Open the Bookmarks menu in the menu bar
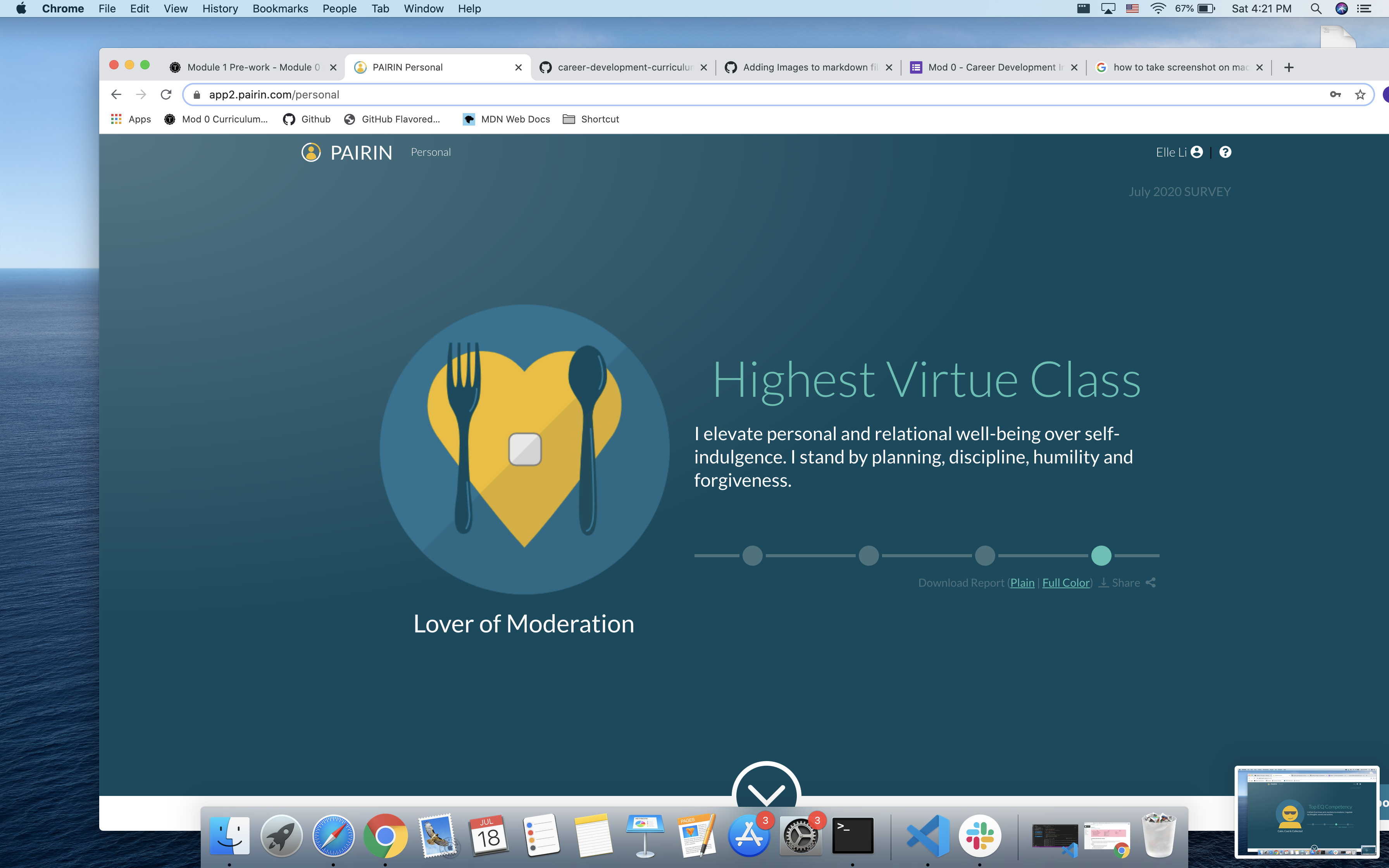This screenshot has height=868, width=1389. [x=280, y=9]
